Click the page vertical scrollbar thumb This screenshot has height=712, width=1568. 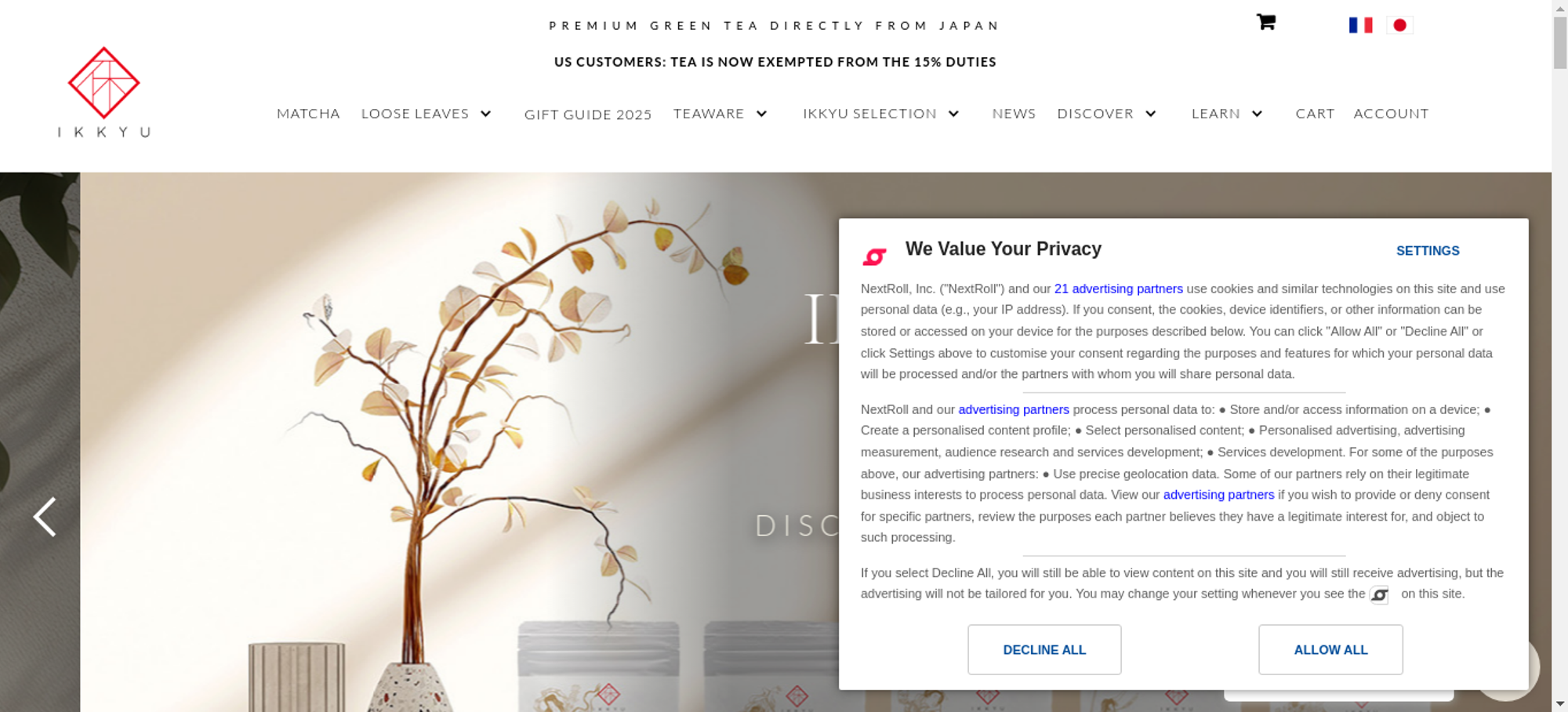1559,43
